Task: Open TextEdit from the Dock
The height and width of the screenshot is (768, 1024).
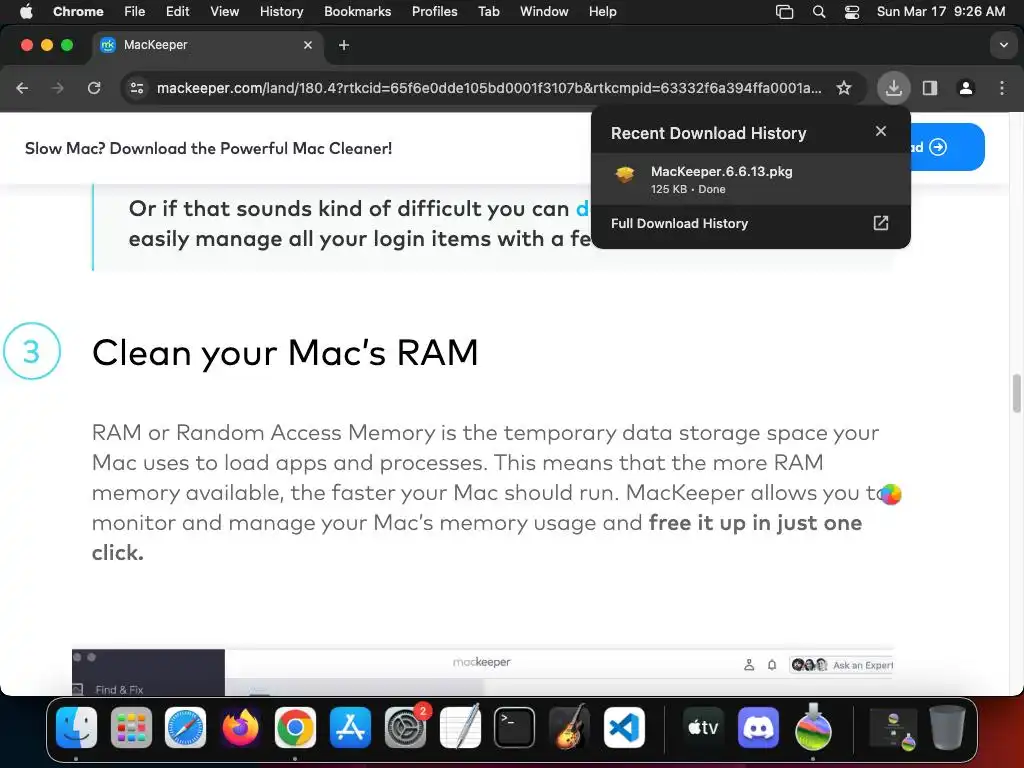Action: [460, 727]
